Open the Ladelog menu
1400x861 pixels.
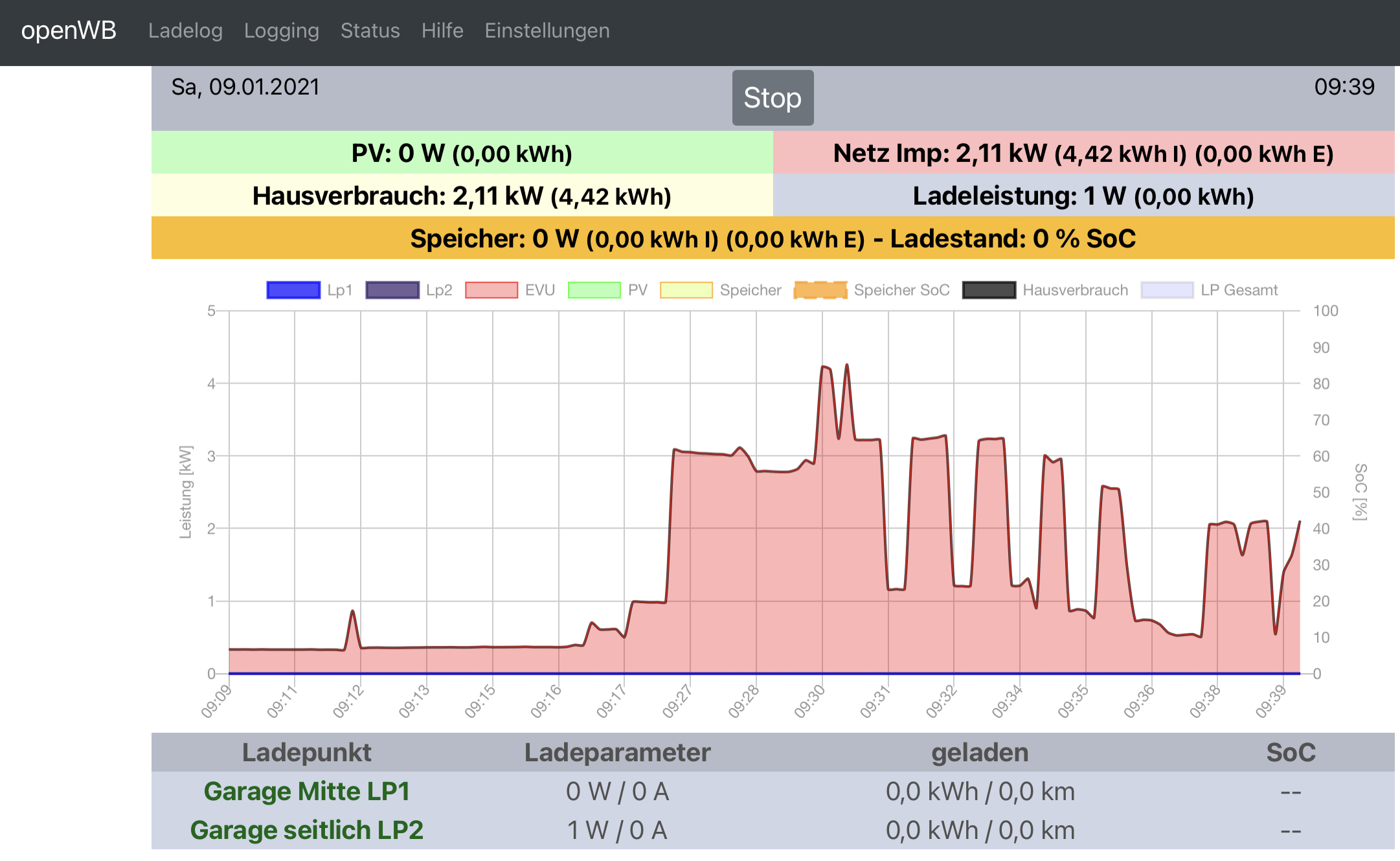(185, 30)
